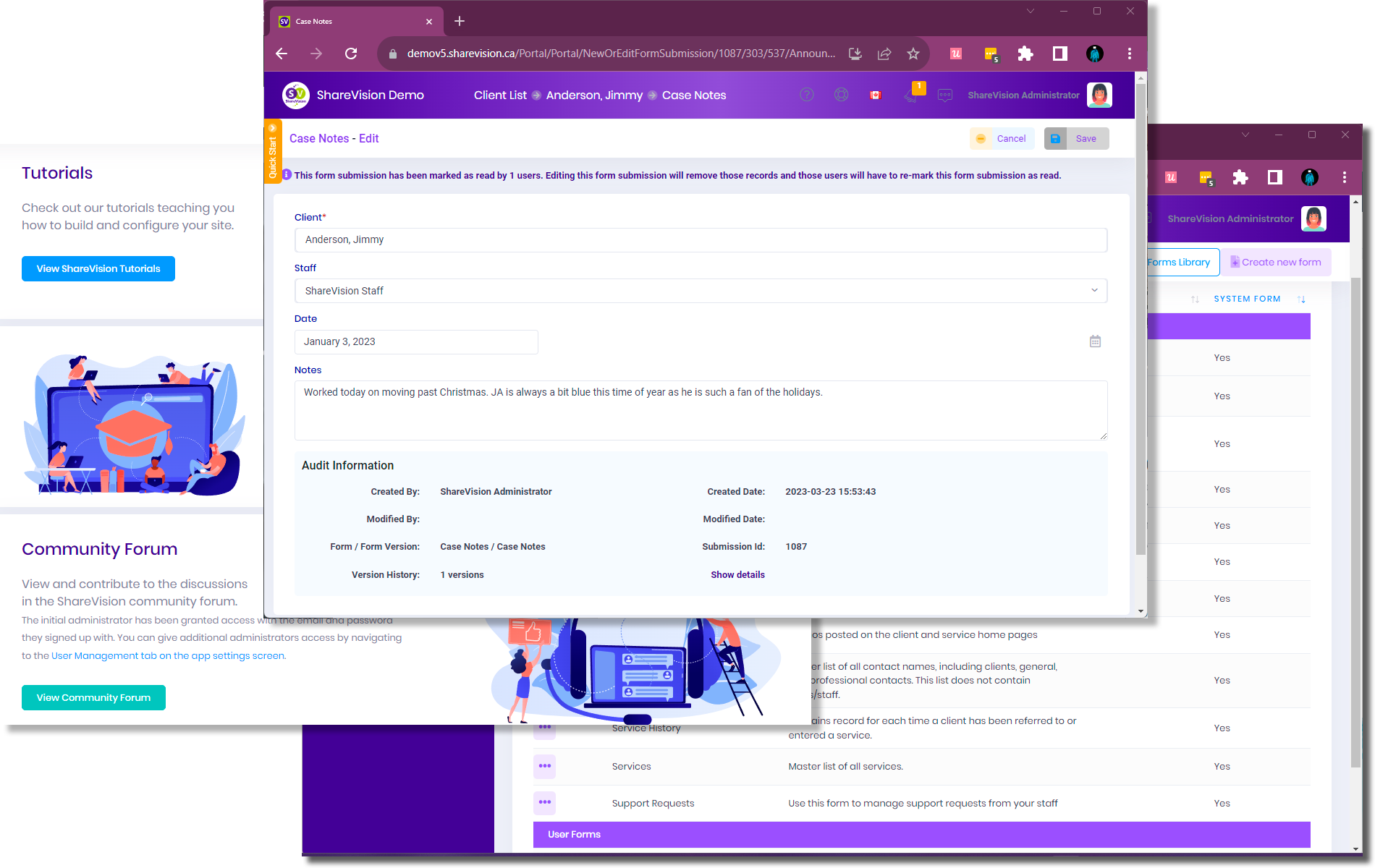The image size is (1375, 868).
Task: Click the Case Notes page vertical scrollbar
Action: [1141, 318]
